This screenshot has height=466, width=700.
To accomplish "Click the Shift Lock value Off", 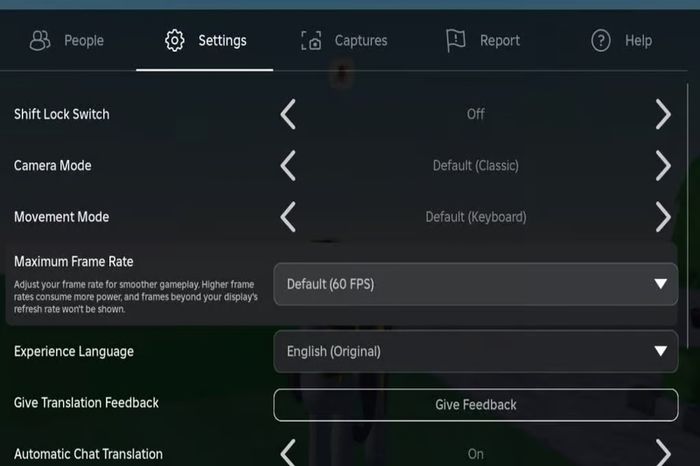I will [x=476, y=114].
